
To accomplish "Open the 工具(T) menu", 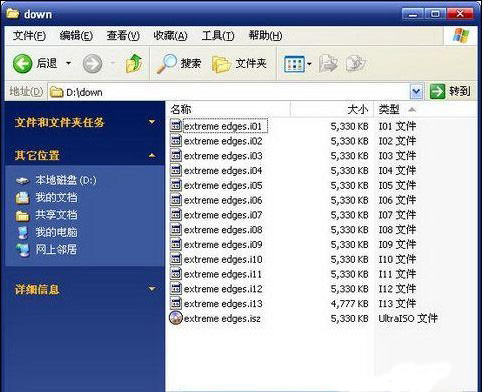I will [218, 35].
